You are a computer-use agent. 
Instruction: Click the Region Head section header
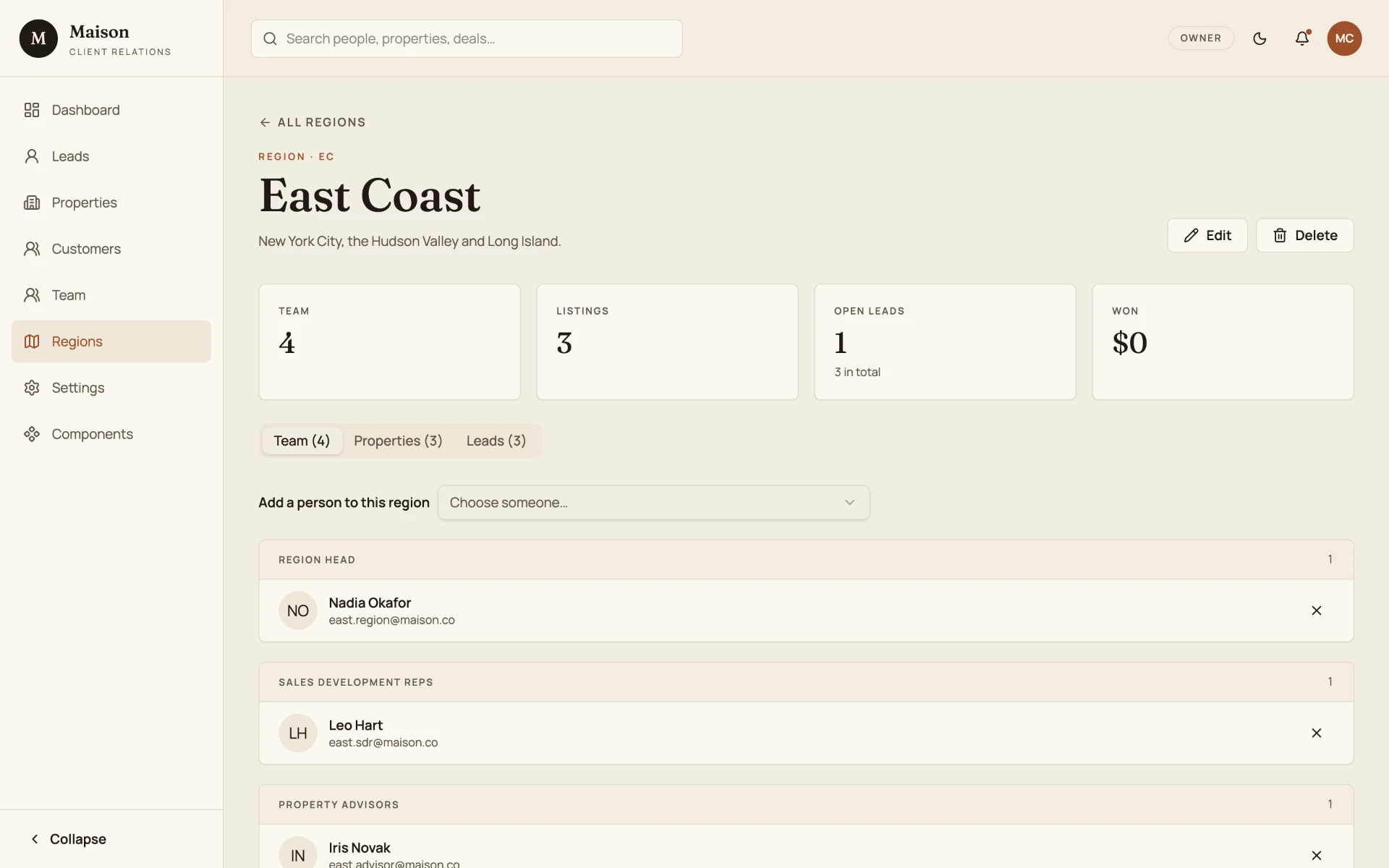click(806, 559)
